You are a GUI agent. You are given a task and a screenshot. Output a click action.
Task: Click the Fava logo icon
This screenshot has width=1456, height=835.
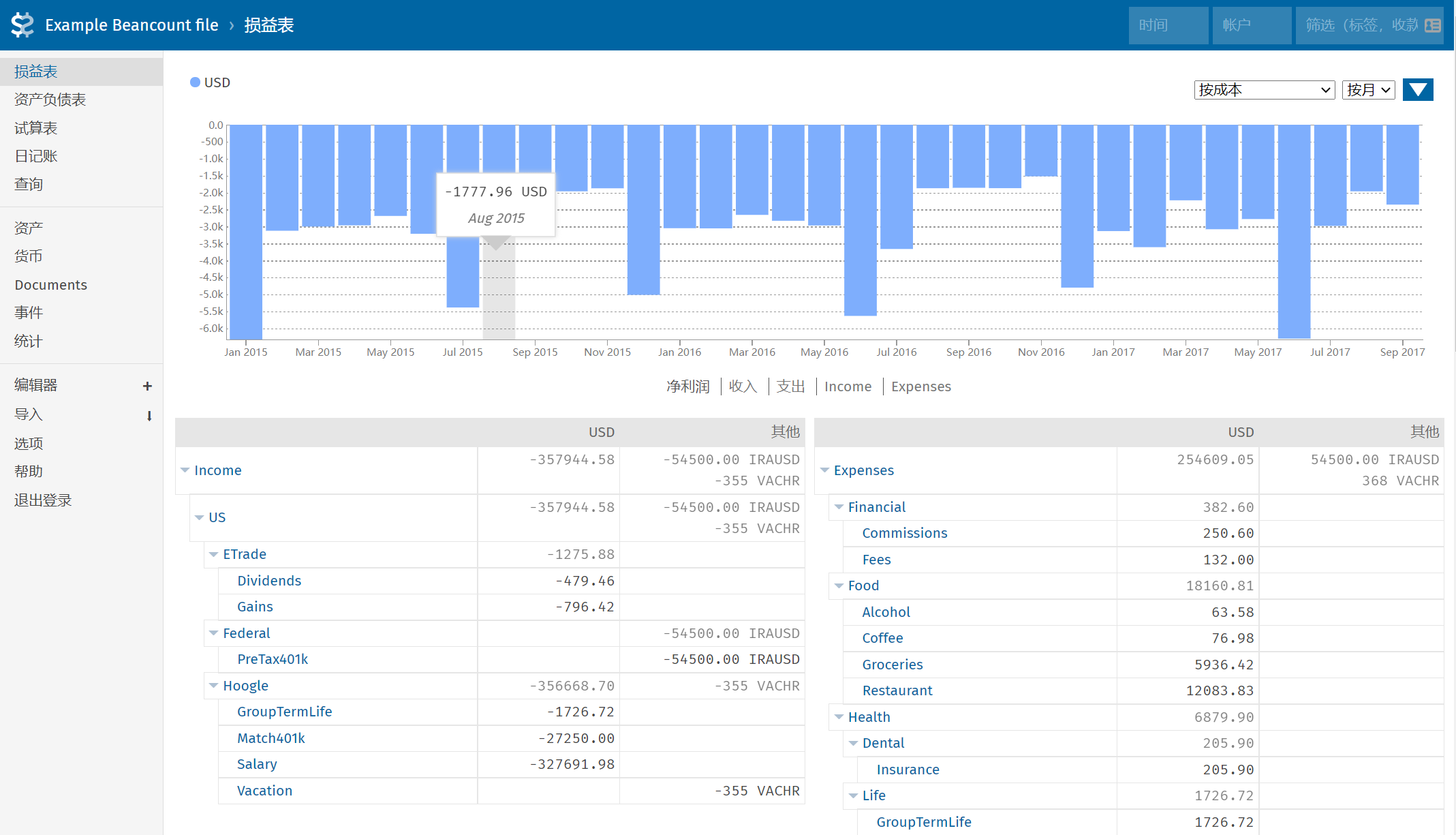click(x=22, y=25)
